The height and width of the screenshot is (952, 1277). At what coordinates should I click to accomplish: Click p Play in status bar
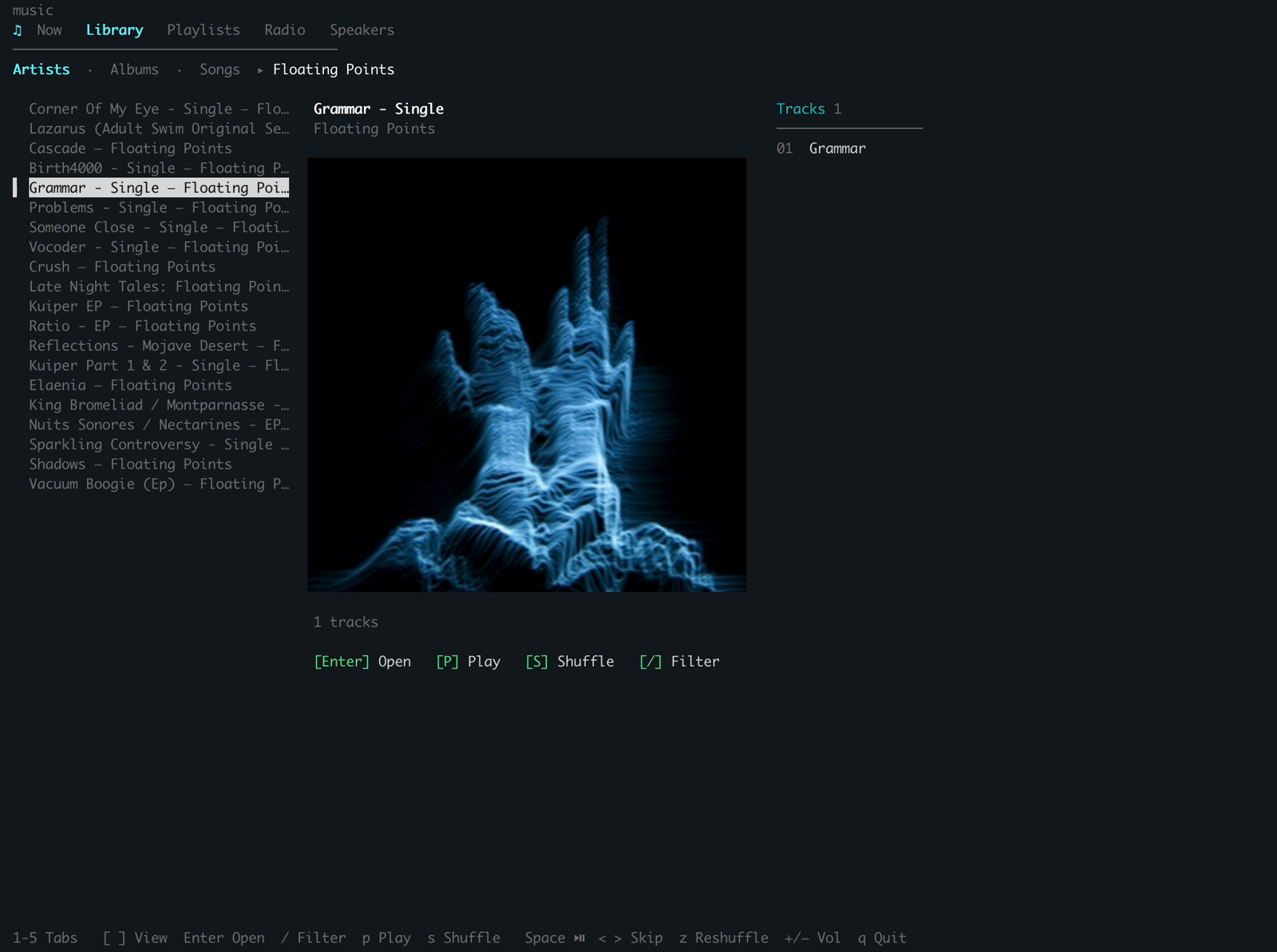(386, 938)
